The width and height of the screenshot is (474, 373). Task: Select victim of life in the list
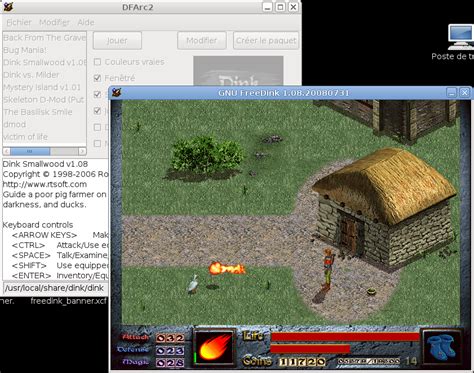coord(44,137)
